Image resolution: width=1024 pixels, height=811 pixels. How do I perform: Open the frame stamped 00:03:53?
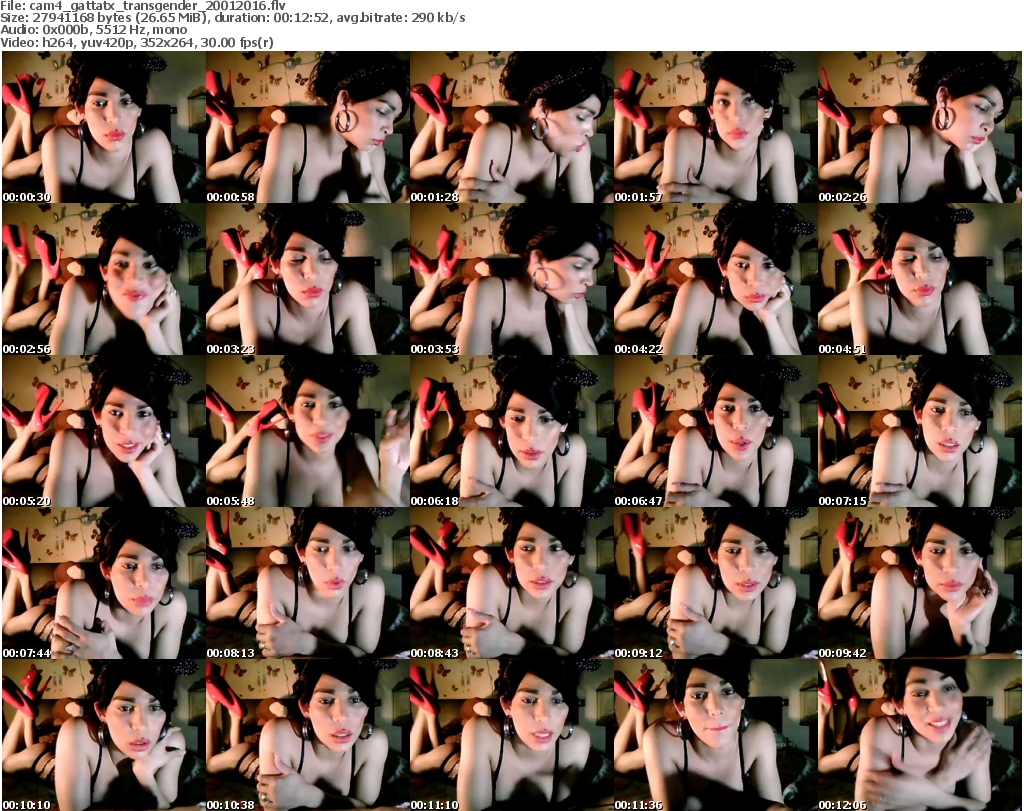[x=512, y=279]
